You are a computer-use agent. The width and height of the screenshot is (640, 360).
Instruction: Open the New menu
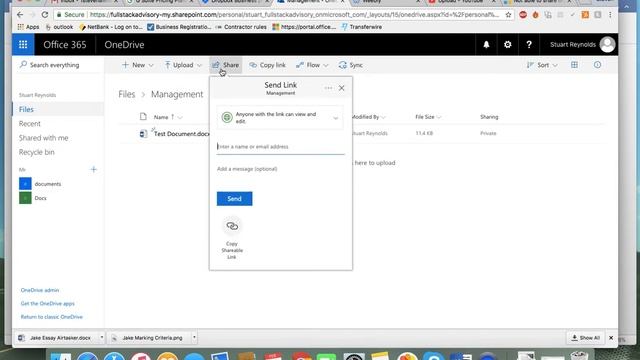(137, 65)
